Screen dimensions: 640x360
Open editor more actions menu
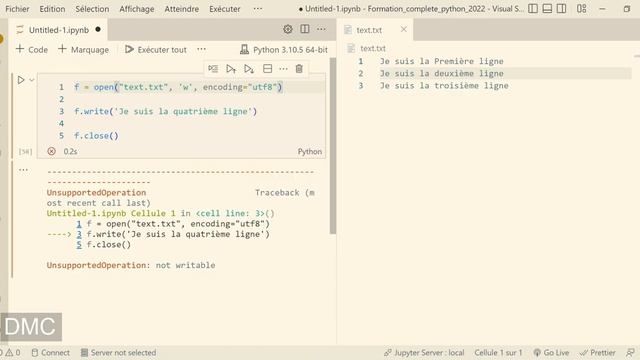[x=321, y=29]
